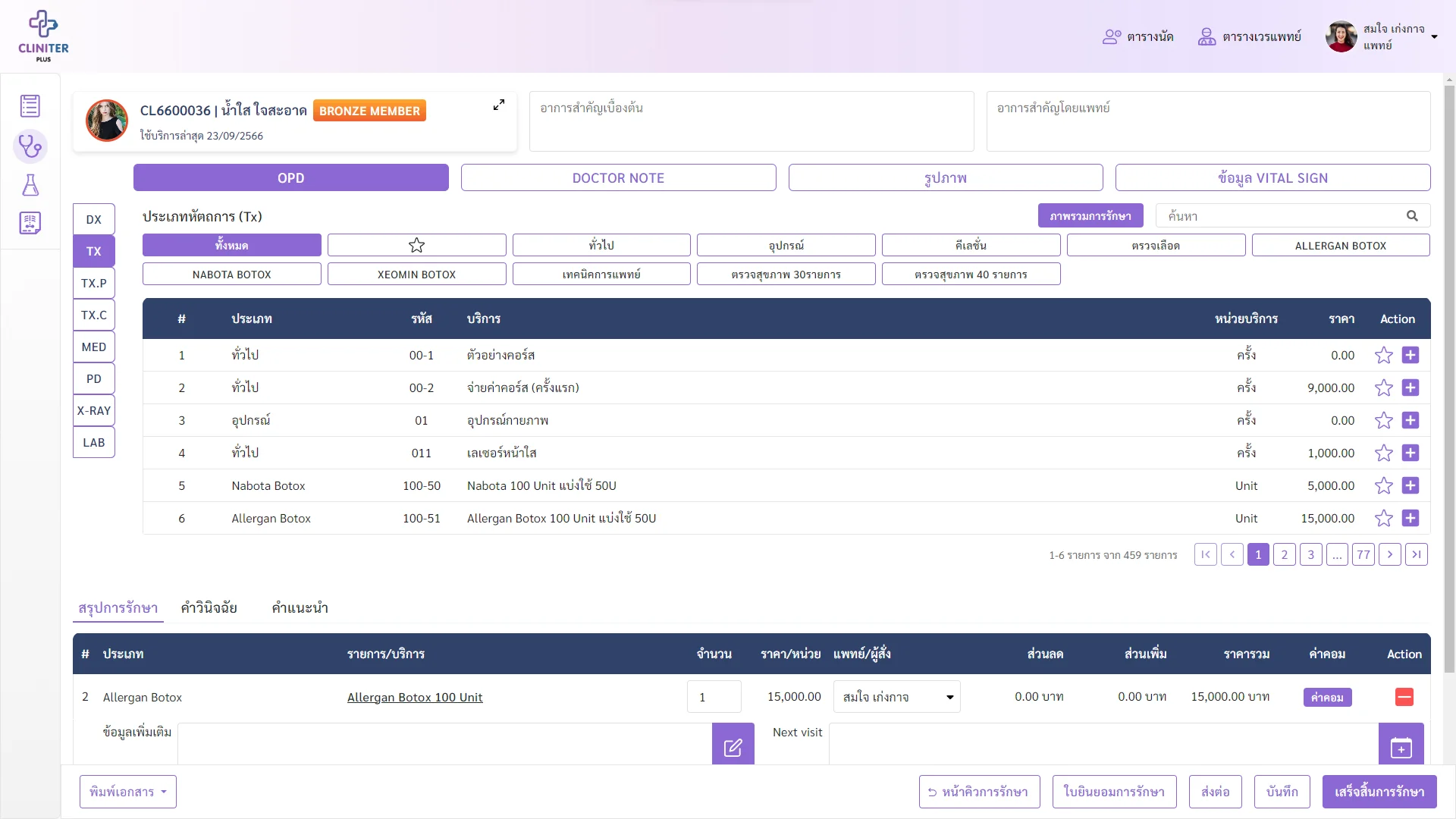The width and height of the screenshot is (1456, 819).
Task: Open the checklist sidebar icon
Action: click(x=30, y=106)
